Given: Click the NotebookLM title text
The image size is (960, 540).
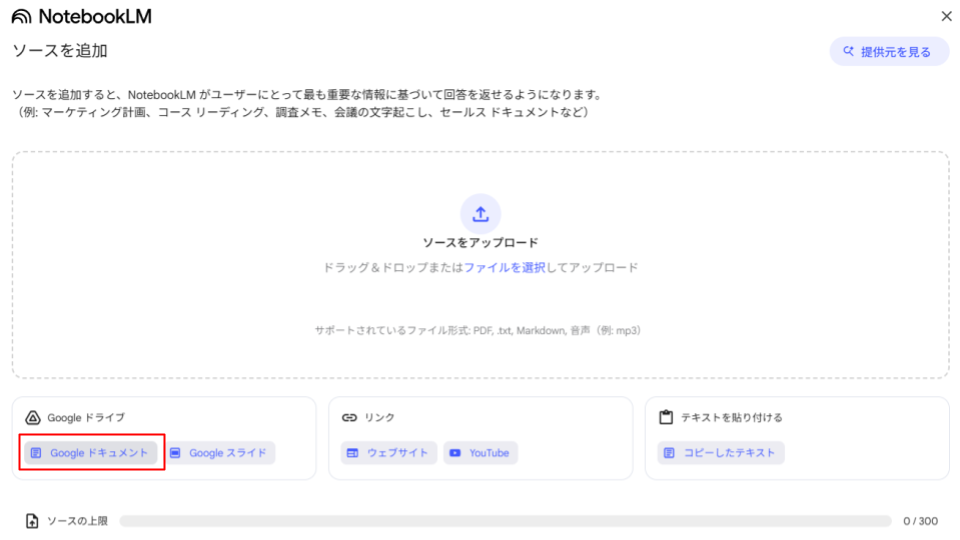Looking at the screenshot, I should pos(95,17).
